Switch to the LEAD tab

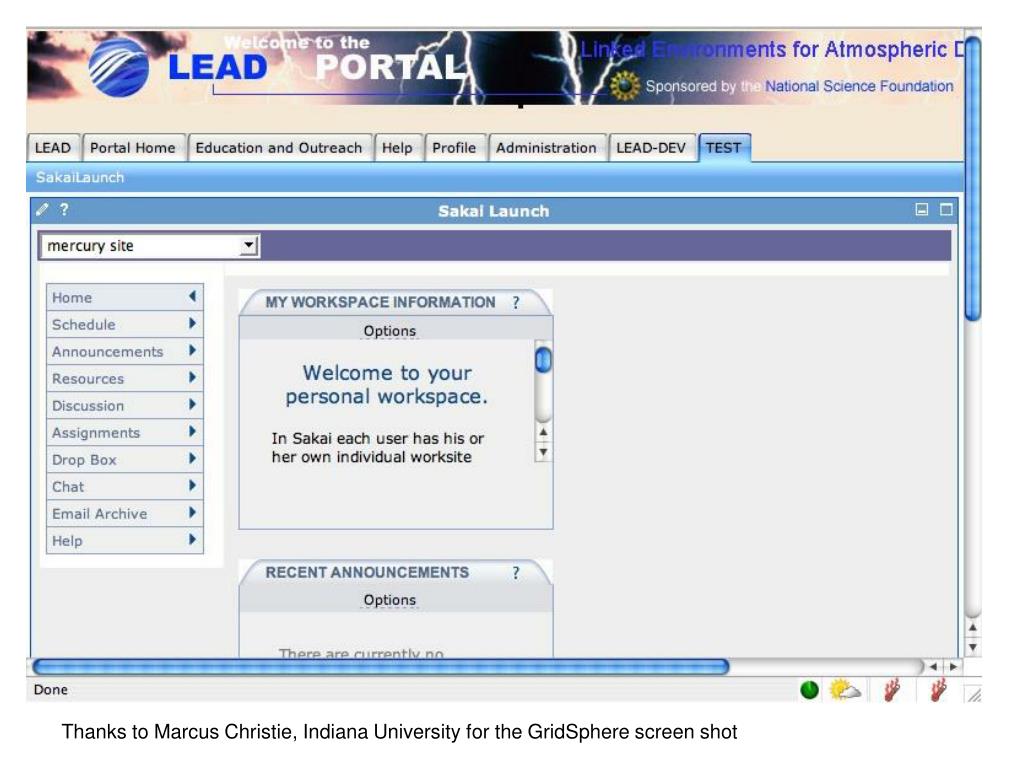point(53,148)
